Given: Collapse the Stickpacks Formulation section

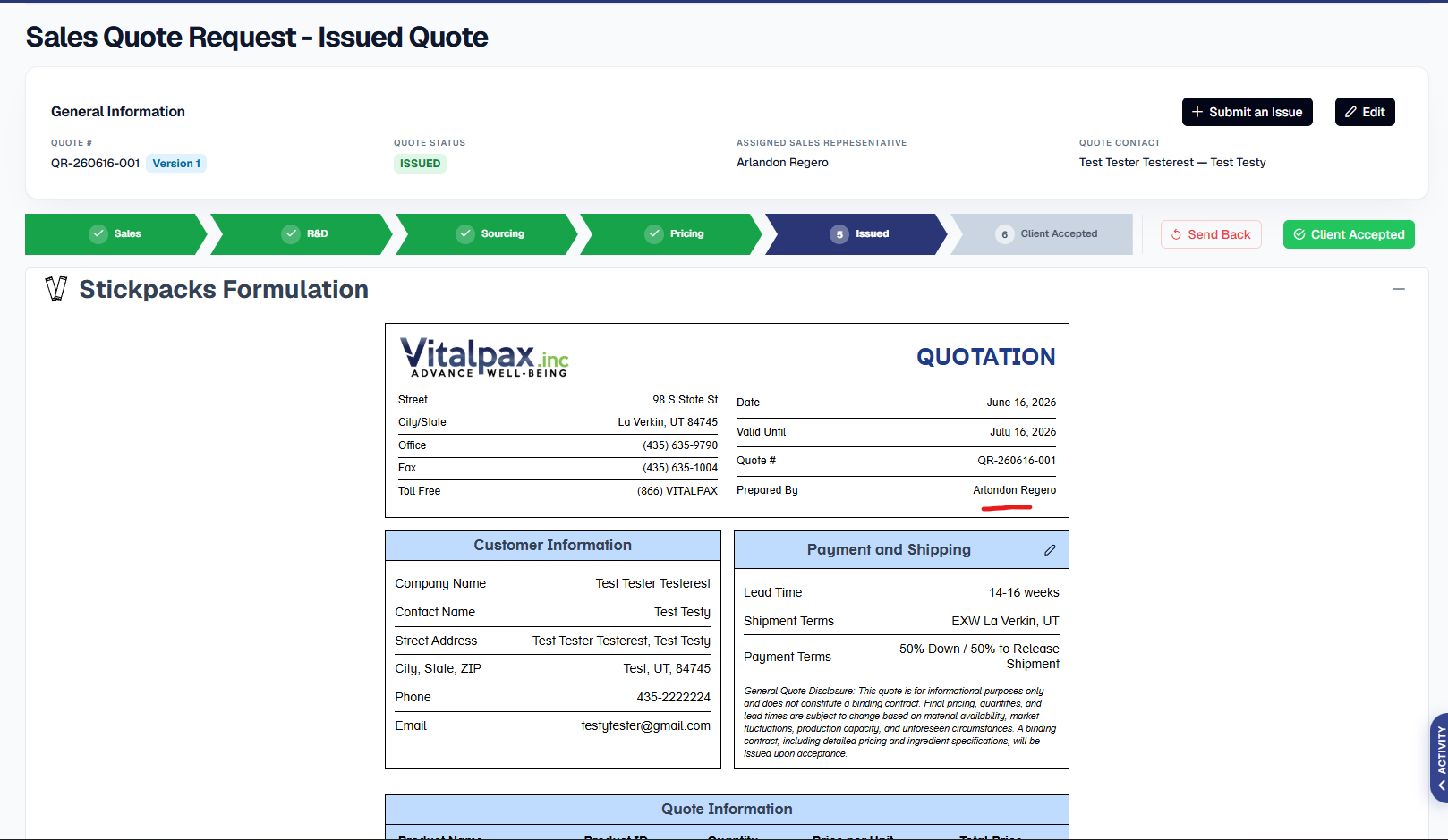Looking at the screenshot, I should 1399,289.
